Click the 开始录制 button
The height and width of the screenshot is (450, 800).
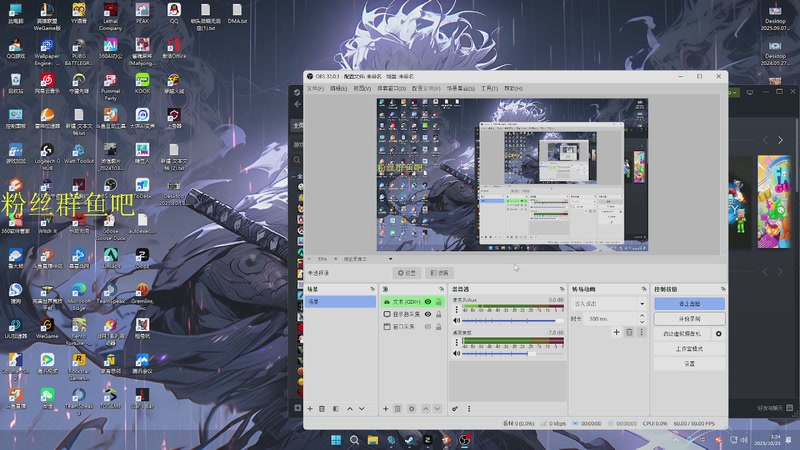click(689, 319)
